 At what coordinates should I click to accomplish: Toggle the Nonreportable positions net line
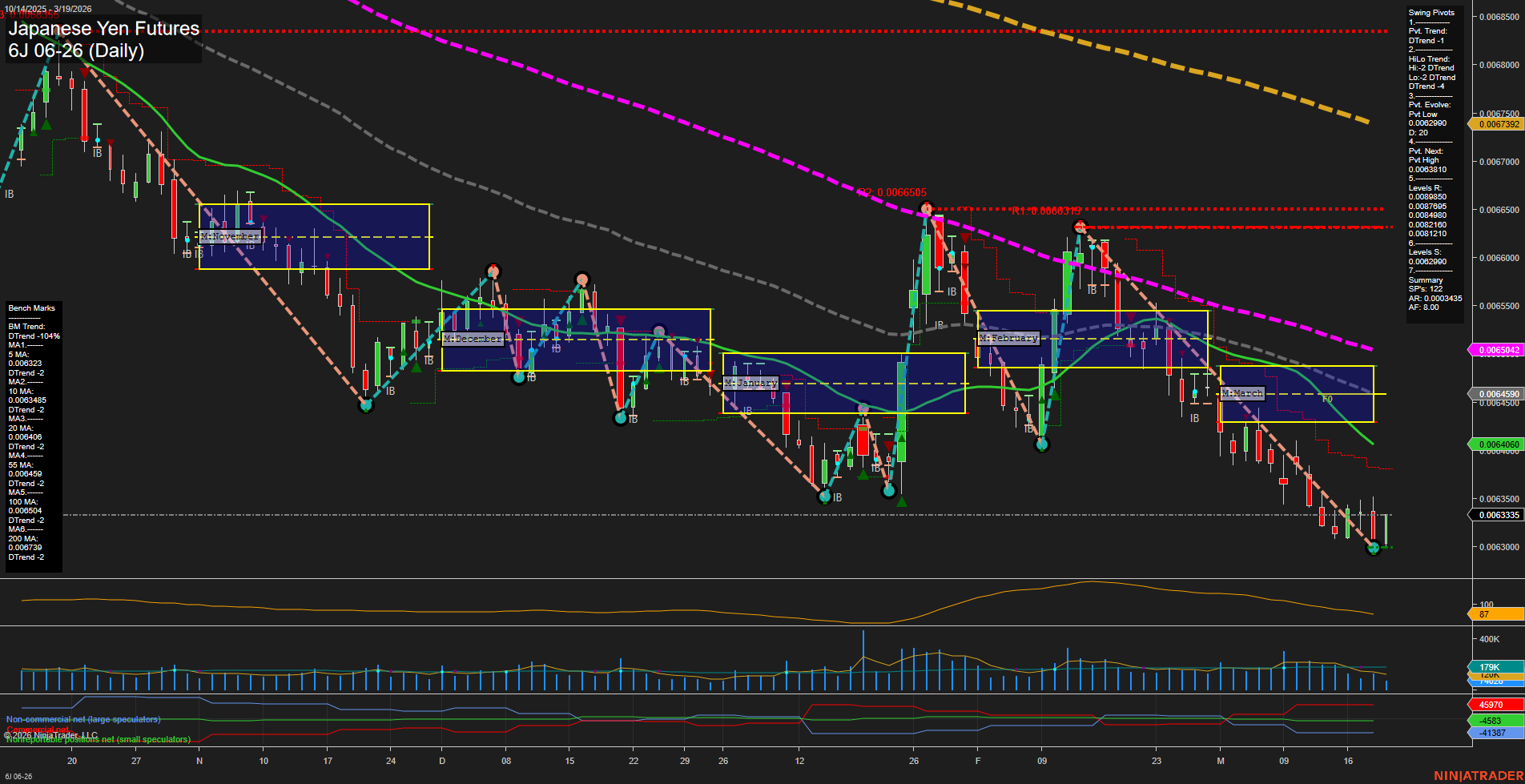coord(97,739)
